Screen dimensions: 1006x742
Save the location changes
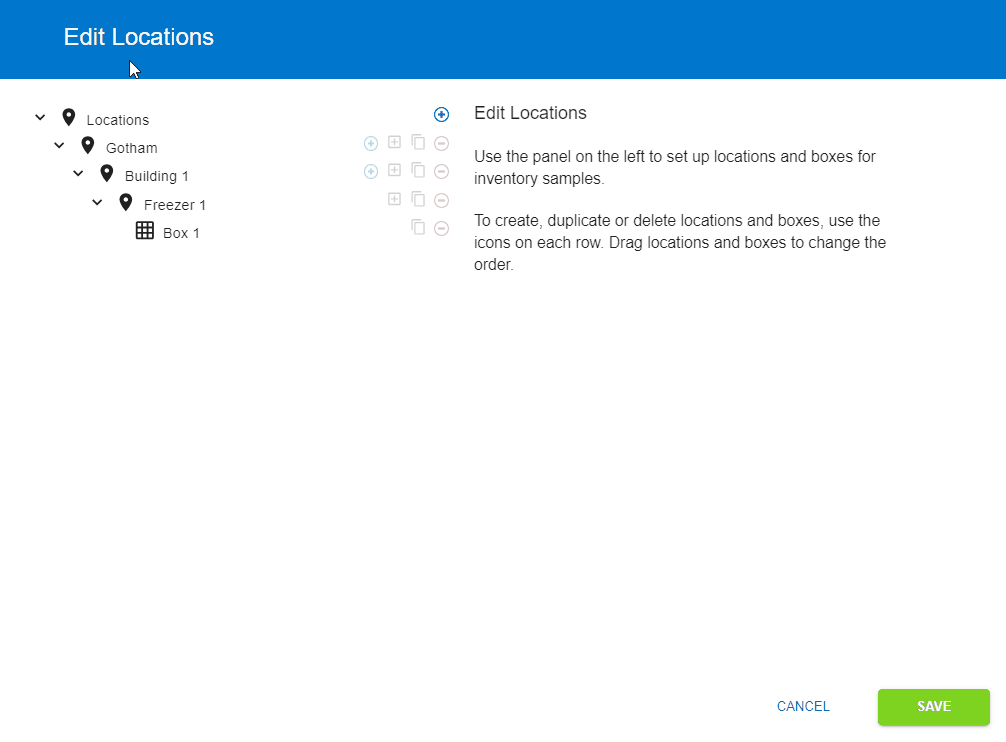click(934, 707)
